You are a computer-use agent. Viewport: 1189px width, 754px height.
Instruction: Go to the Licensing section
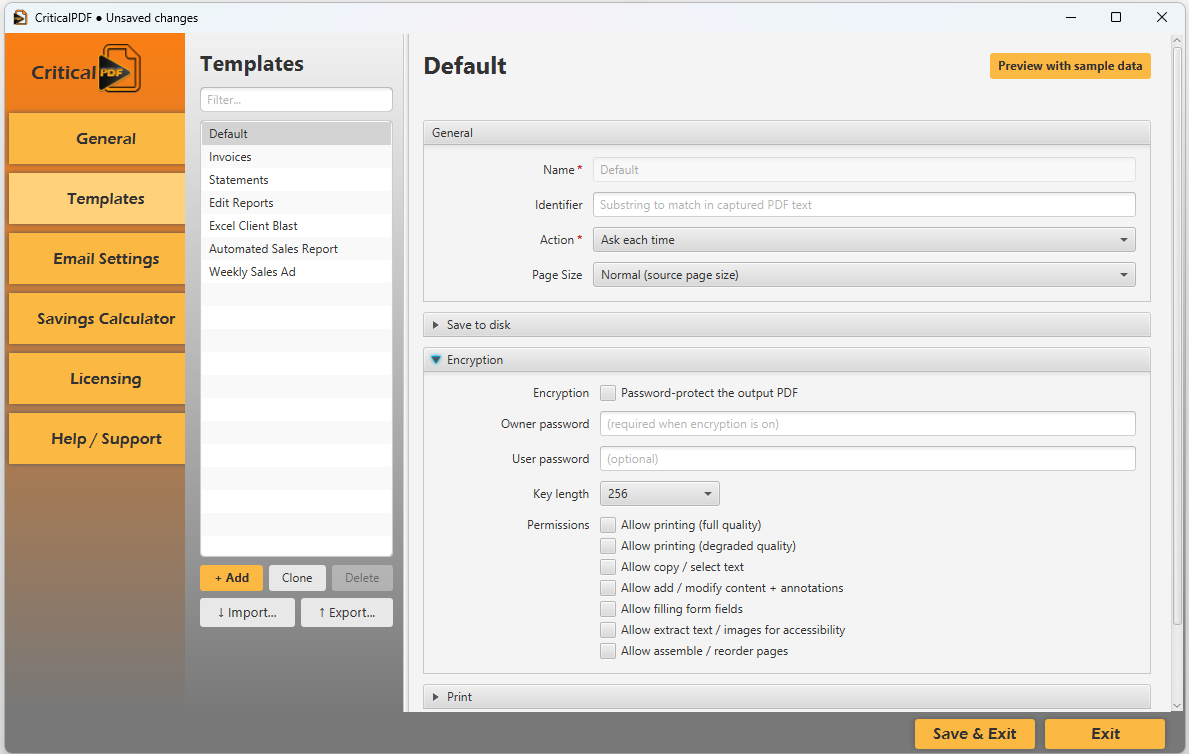pos(97,379)
